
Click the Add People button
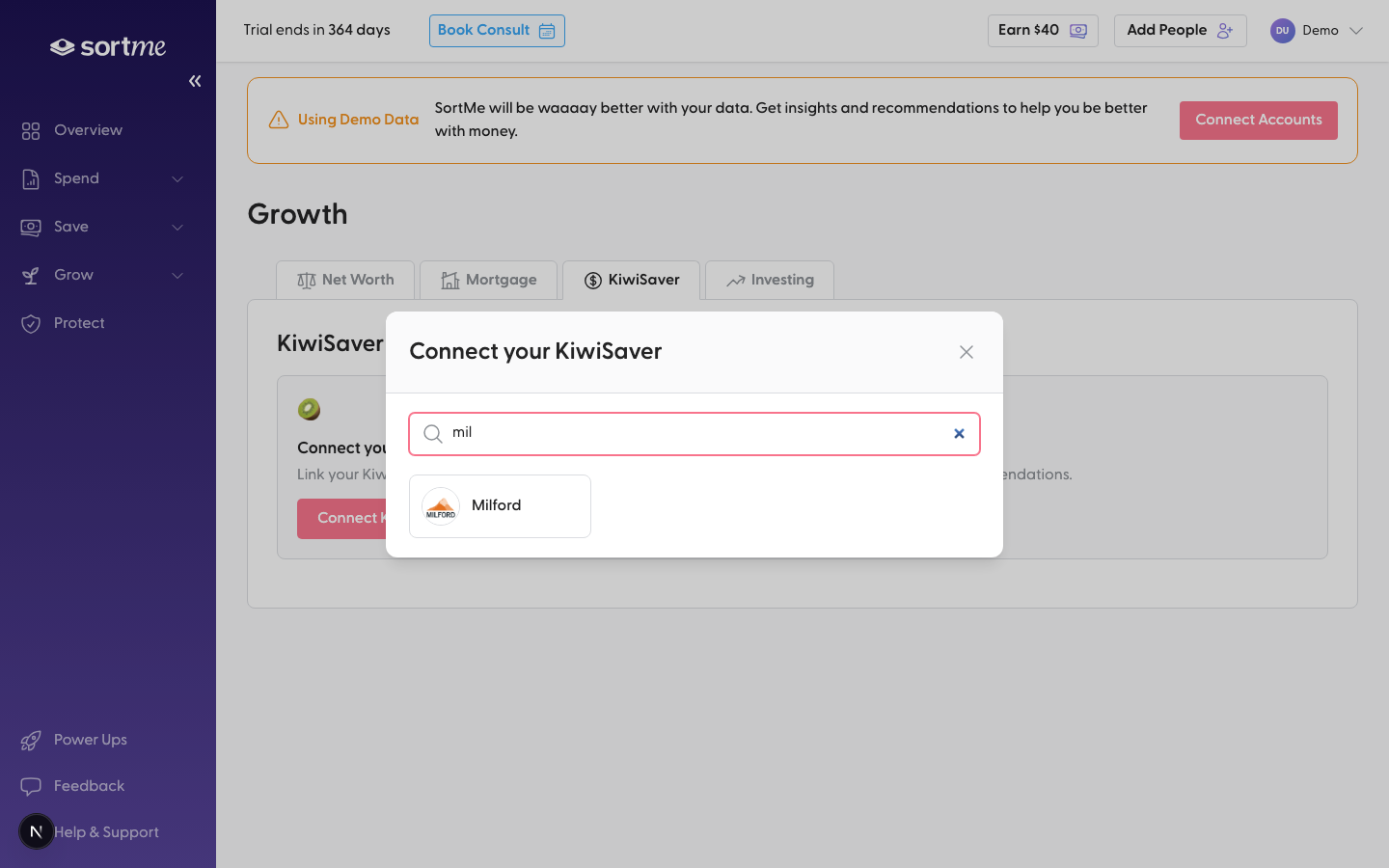pyautogui.click(x=1181, y=31)
